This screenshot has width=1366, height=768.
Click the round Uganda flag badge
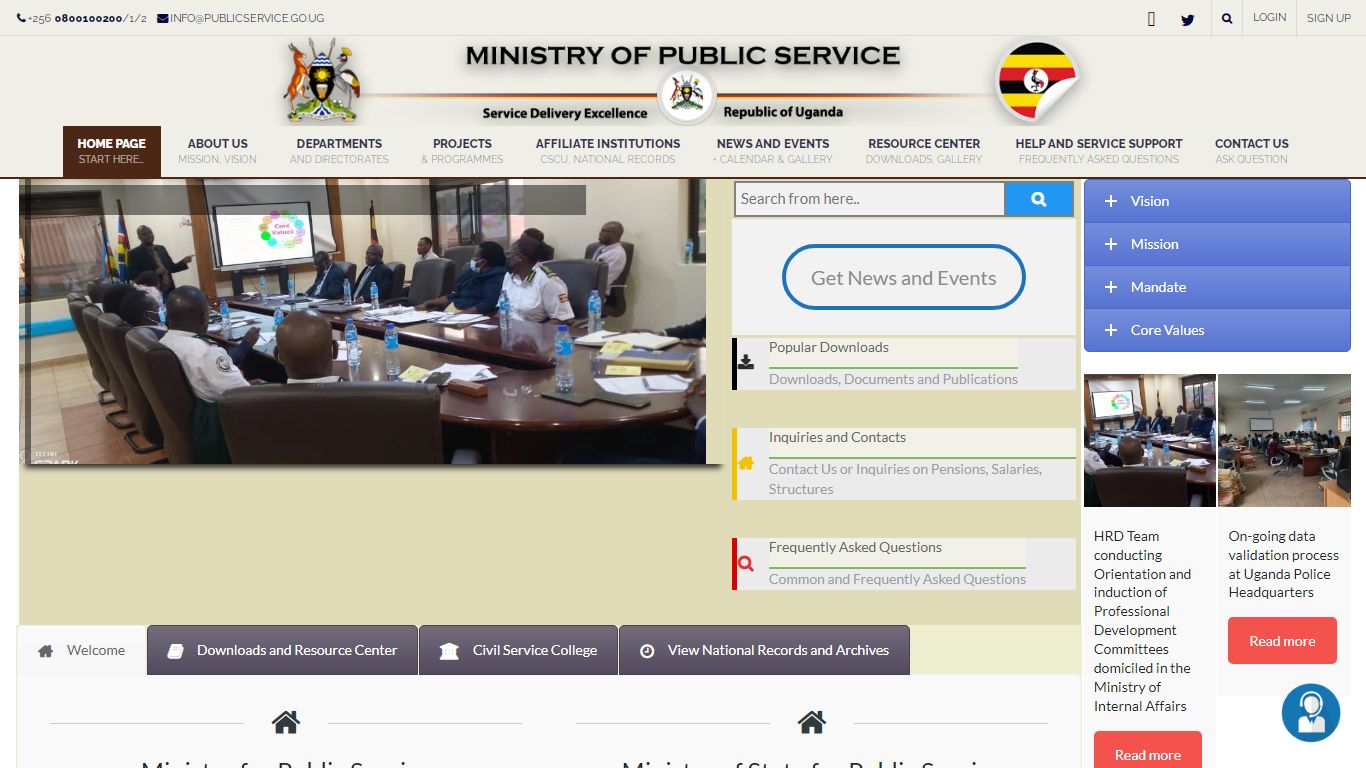(x=1037, y=81)
